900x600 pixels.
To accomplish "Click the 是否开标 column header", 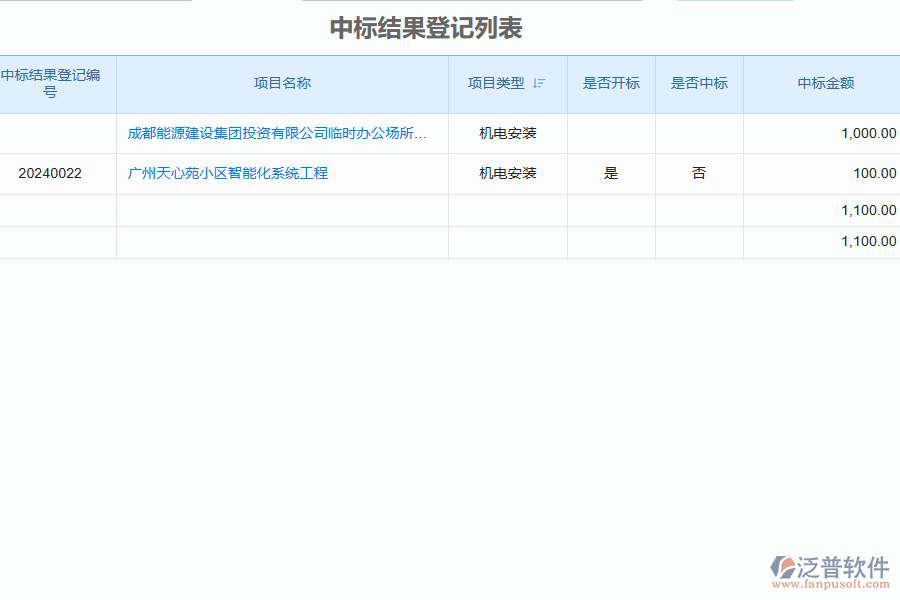I will (x=611, y=84).
